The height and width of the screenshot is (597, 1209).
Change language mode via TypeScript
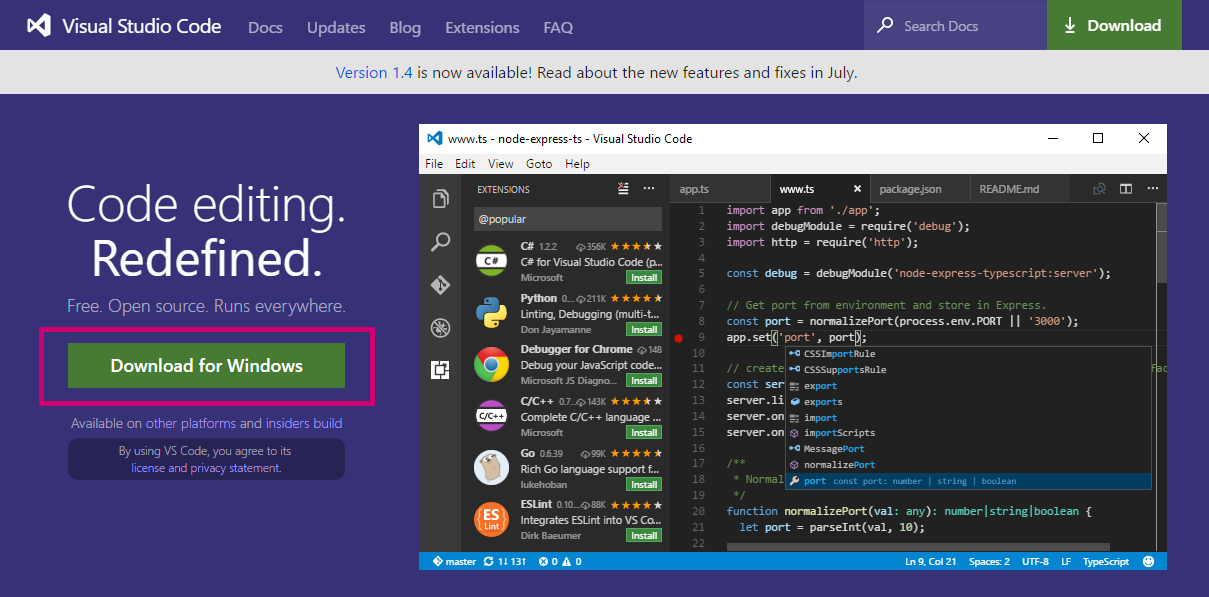point(1106,561)
